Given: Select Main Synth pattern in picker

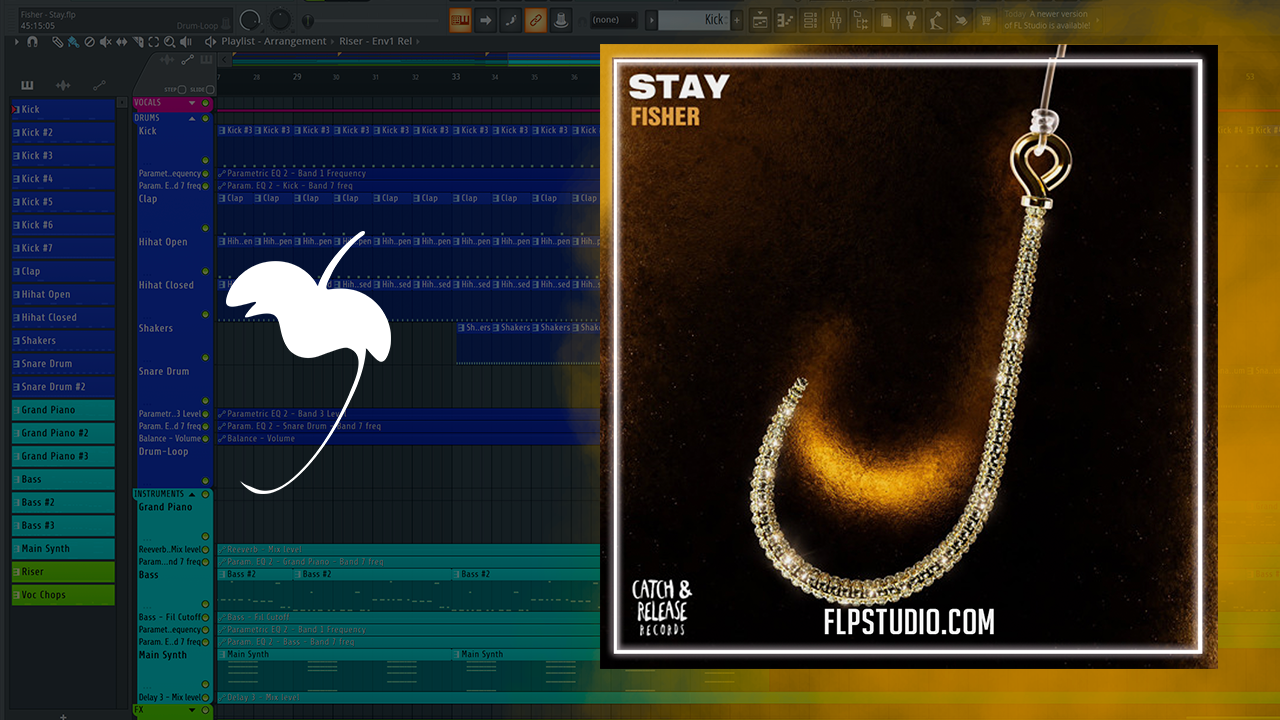Looking at the screenshot, I should click(x=63, y=548).
